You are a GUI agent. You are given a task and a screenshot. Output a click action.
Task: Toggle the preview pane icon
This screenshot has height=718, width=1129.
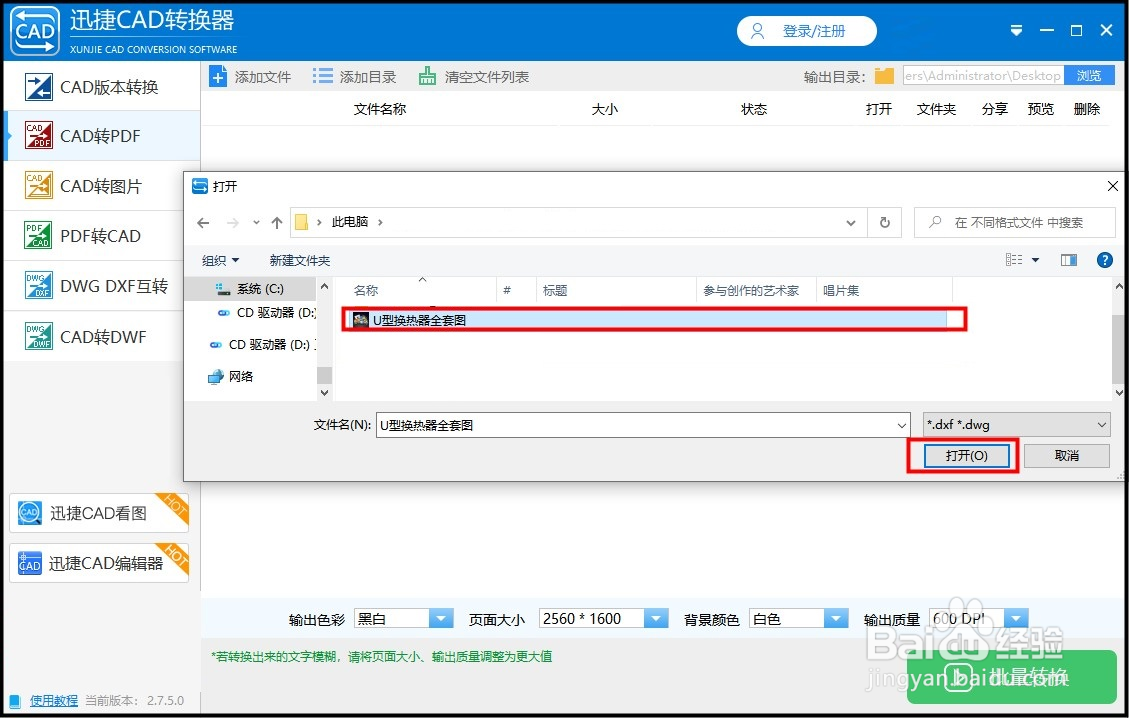click(1069, 260)
